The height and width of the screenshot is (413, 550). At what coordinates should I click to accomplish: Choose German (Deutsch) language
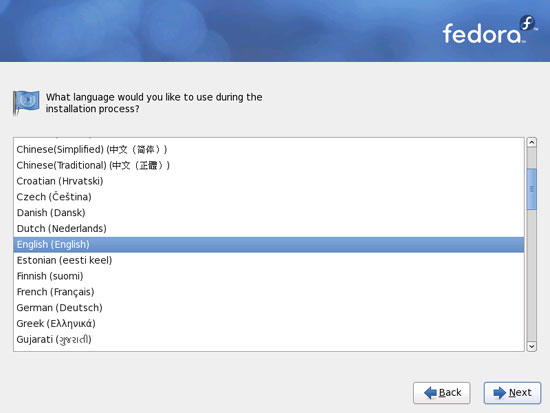click(269, 308)
